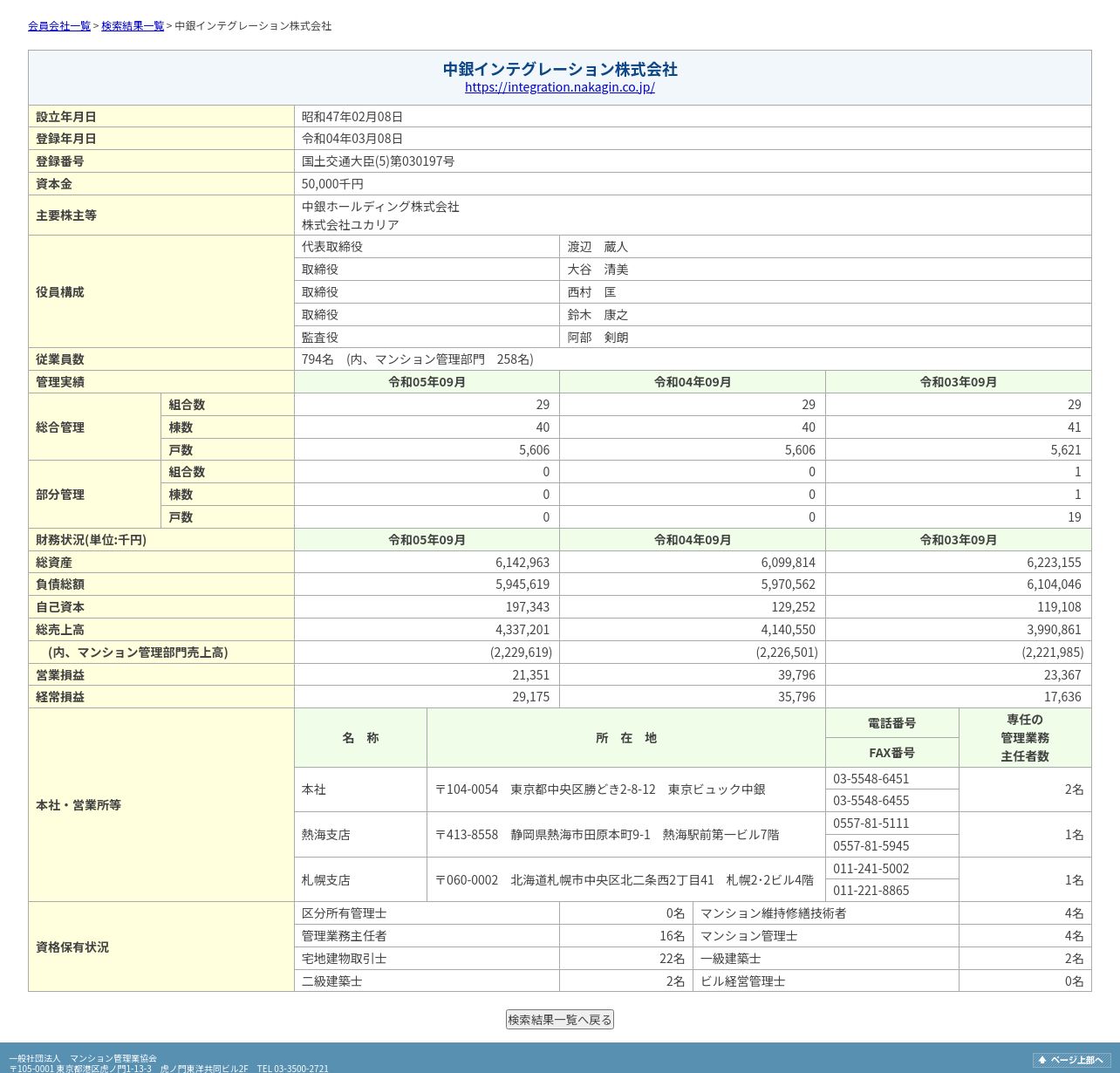This screenshot has height=1073, width=1120.
Task: Select shareholder 株式会社ユカリア
Action: tap(351, 225)
